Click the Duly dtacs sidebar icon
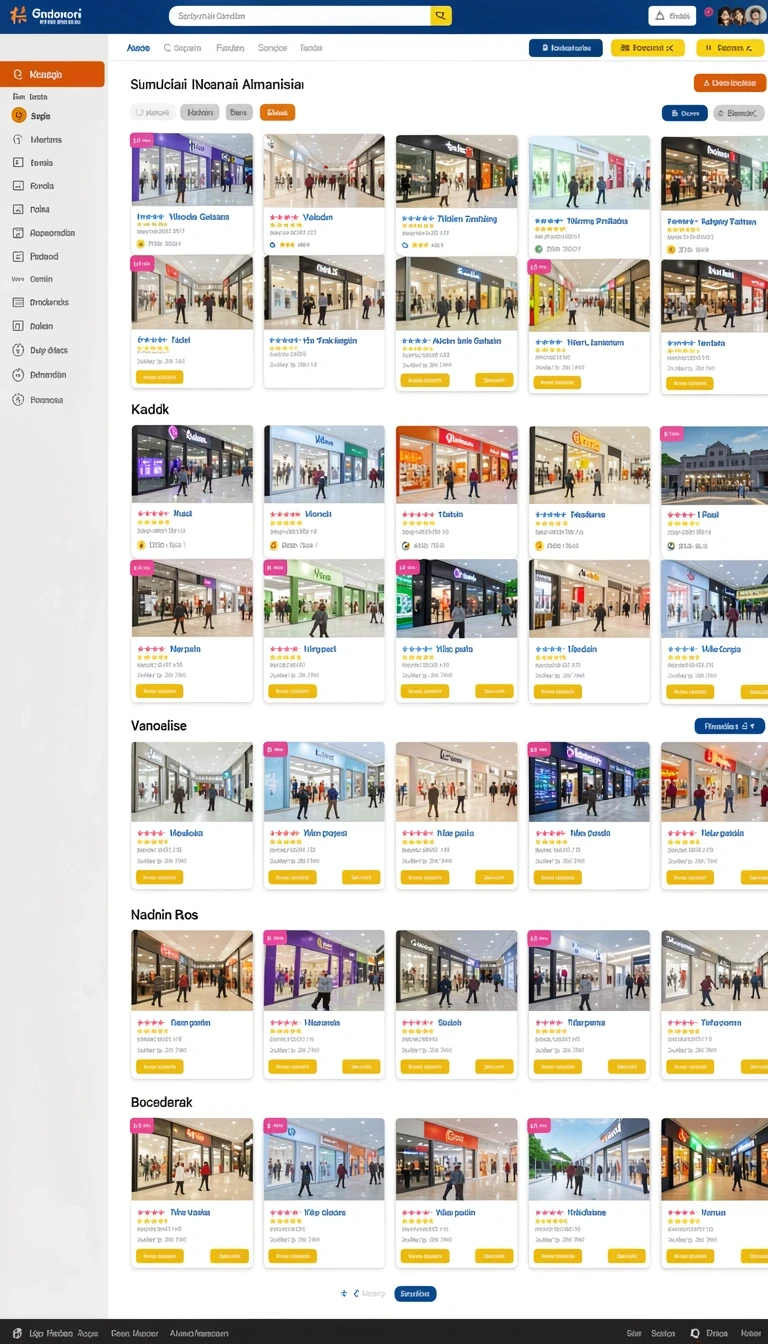The width and height of the screenshot is (768, 1344). [x=18, y=351]
